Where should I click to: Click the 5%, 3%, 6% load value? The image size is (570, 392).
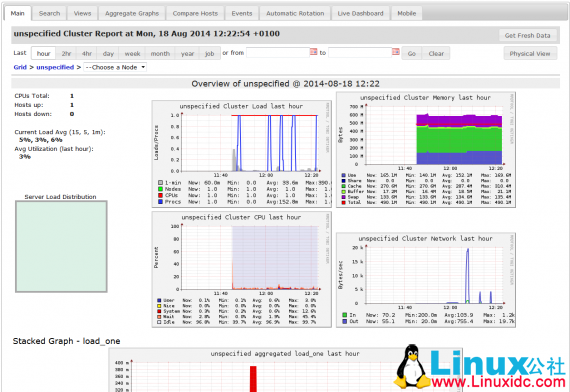(41, 140)
